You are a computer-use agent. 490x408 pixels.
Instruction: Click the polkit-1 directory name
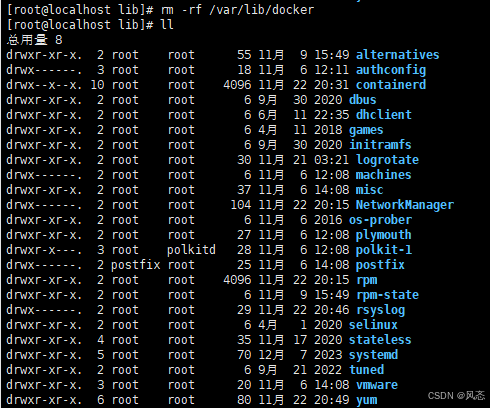[x=384, y=250]
